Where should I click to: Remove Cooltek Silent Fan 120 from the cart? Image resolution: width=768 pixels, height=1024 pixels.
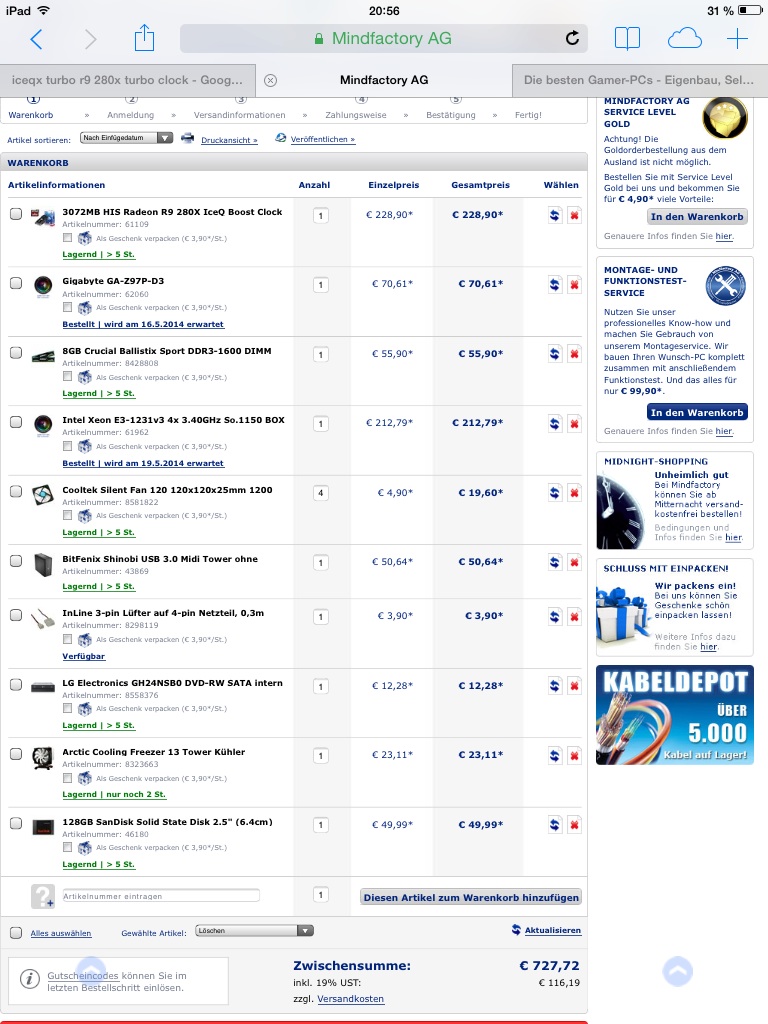[x=574, y=493]
